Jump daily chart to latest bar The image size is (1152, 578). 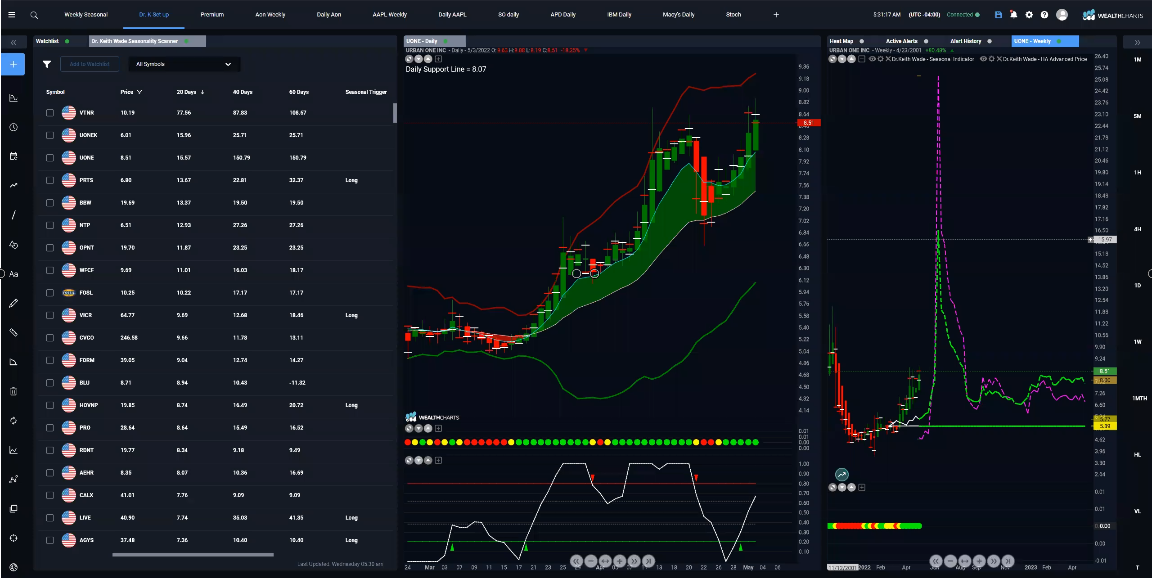click(x=648, y=560)
